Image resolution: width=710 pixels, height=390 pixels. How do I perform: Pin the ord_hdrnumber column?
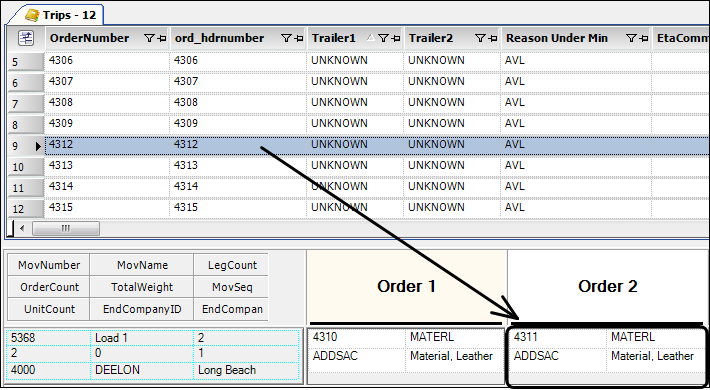[299, 39]
